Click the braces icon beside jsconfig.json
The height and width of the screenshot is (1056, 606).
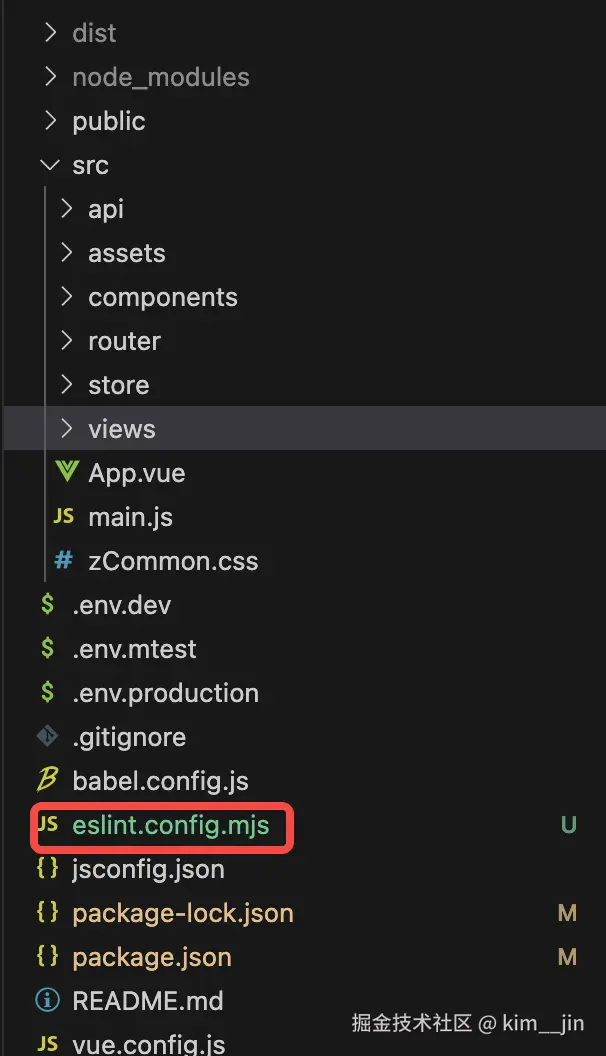47,869
